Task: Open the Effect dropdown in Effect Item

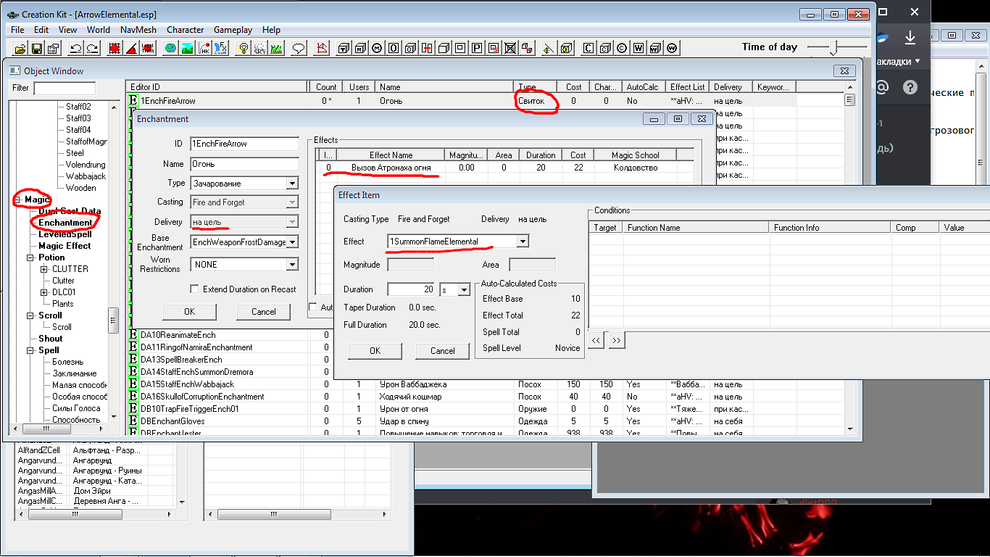Action: click(523, 242)
